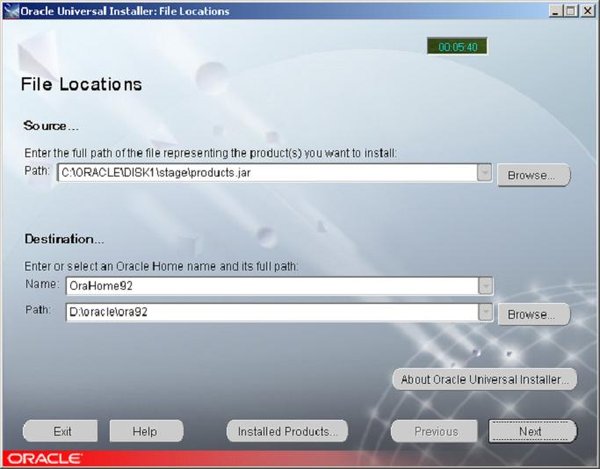Click the Oracle Universal Installer title bar icon
Image resolution: width=600 pixels, height=469 pixels.
(10, 11)
